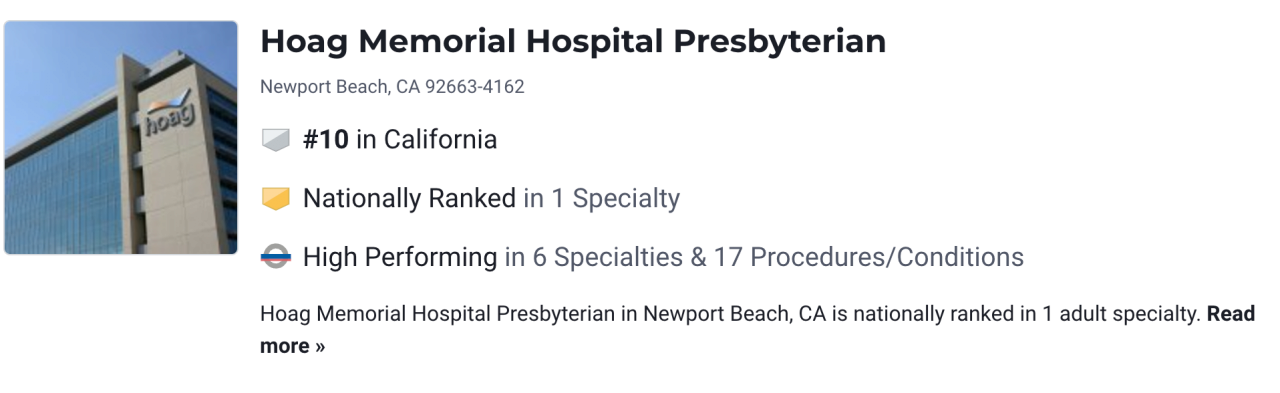Click the round High Performing ribbon icon
The width and height of the screenshot is (1280, 393).
point(276,257)
